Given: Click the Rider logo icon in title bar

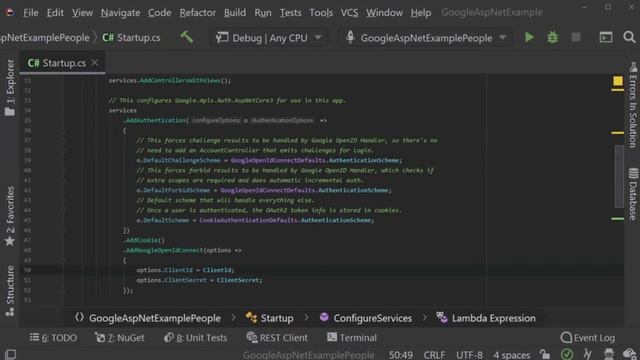Looking at the screenshot, I should point(9,12).
